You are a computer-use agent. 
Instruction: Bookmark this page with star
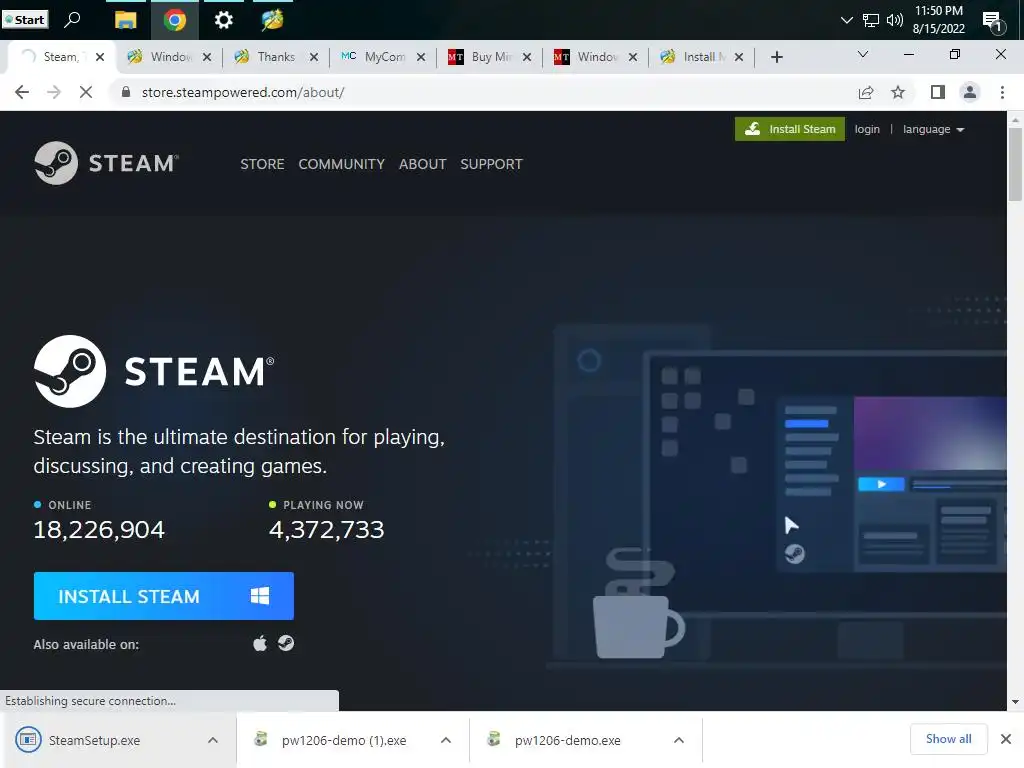(x=898, y=92)
